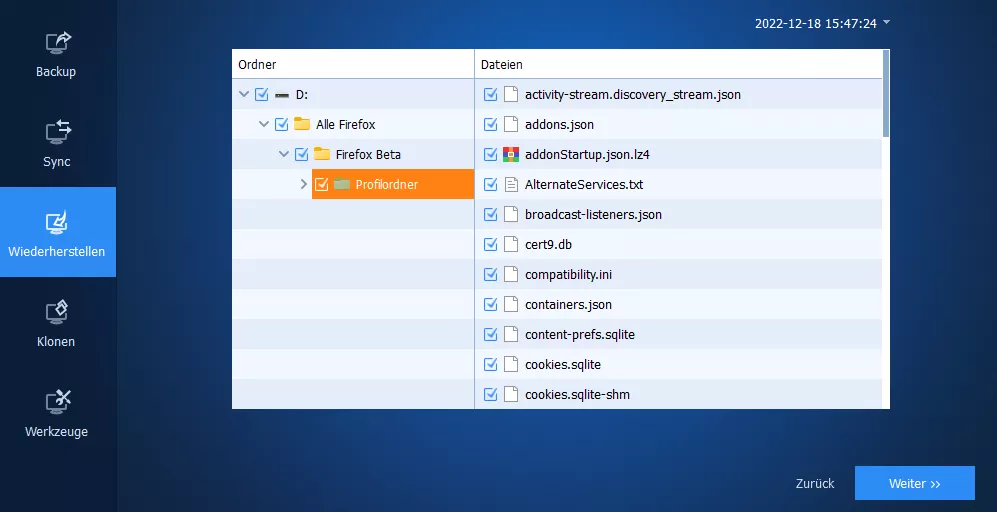Screen dimensions: 997x512
Task: Select the containers.json file entry
Action: tap(568, 305)
